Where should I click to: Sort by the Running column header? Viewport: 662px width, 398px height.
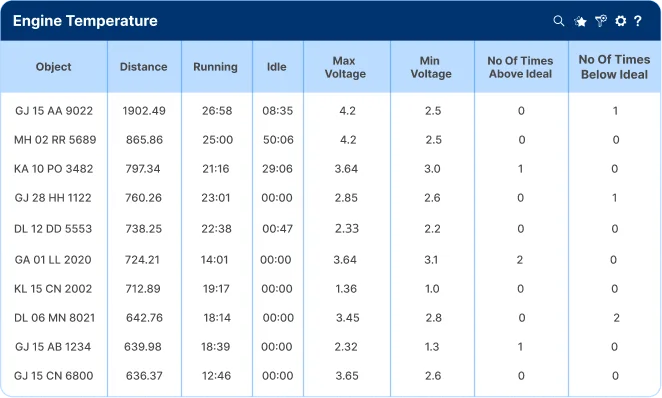[215, 67]
